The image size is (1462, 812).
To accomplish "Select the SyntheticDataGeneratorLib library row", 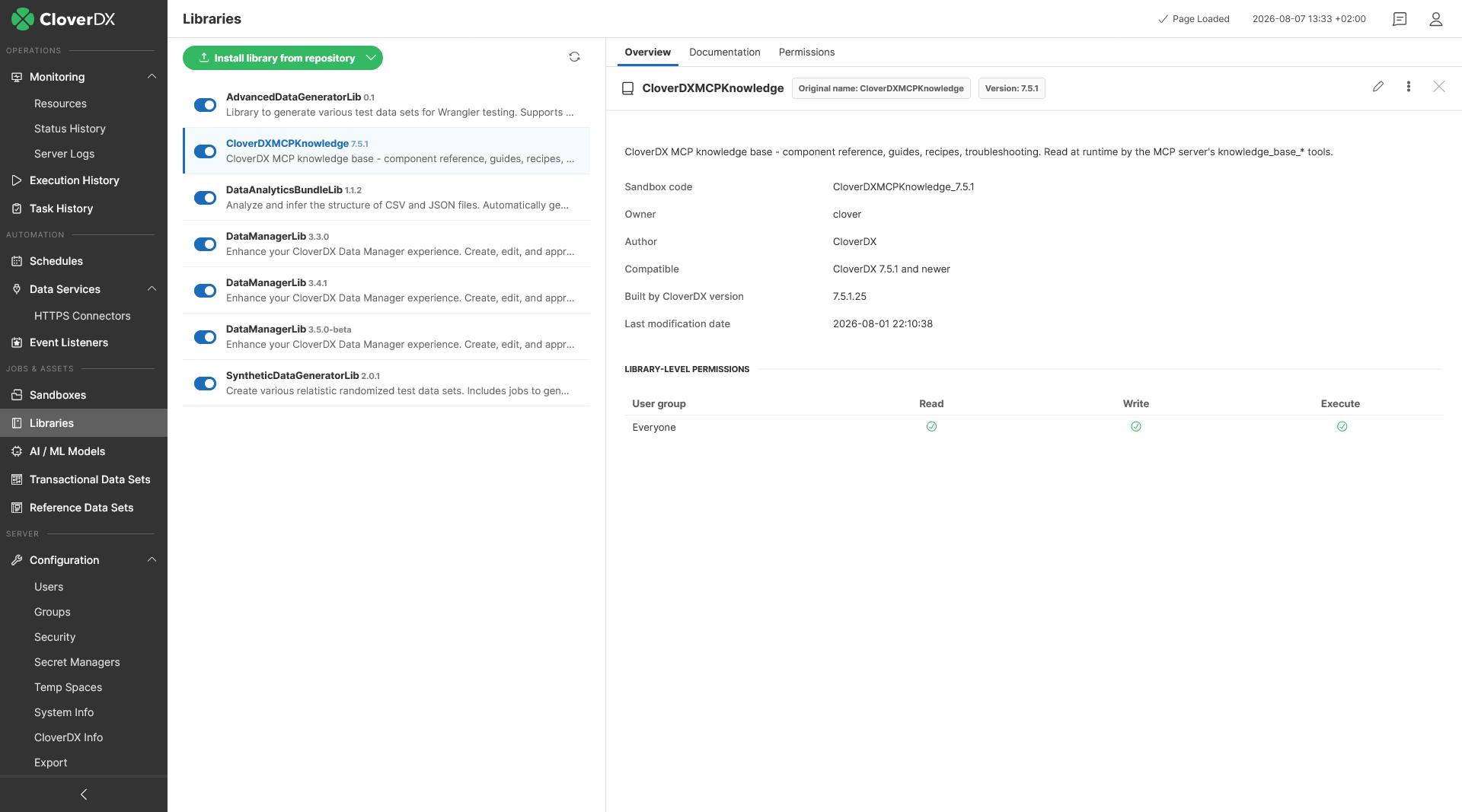I will click(x=387, y=384).
